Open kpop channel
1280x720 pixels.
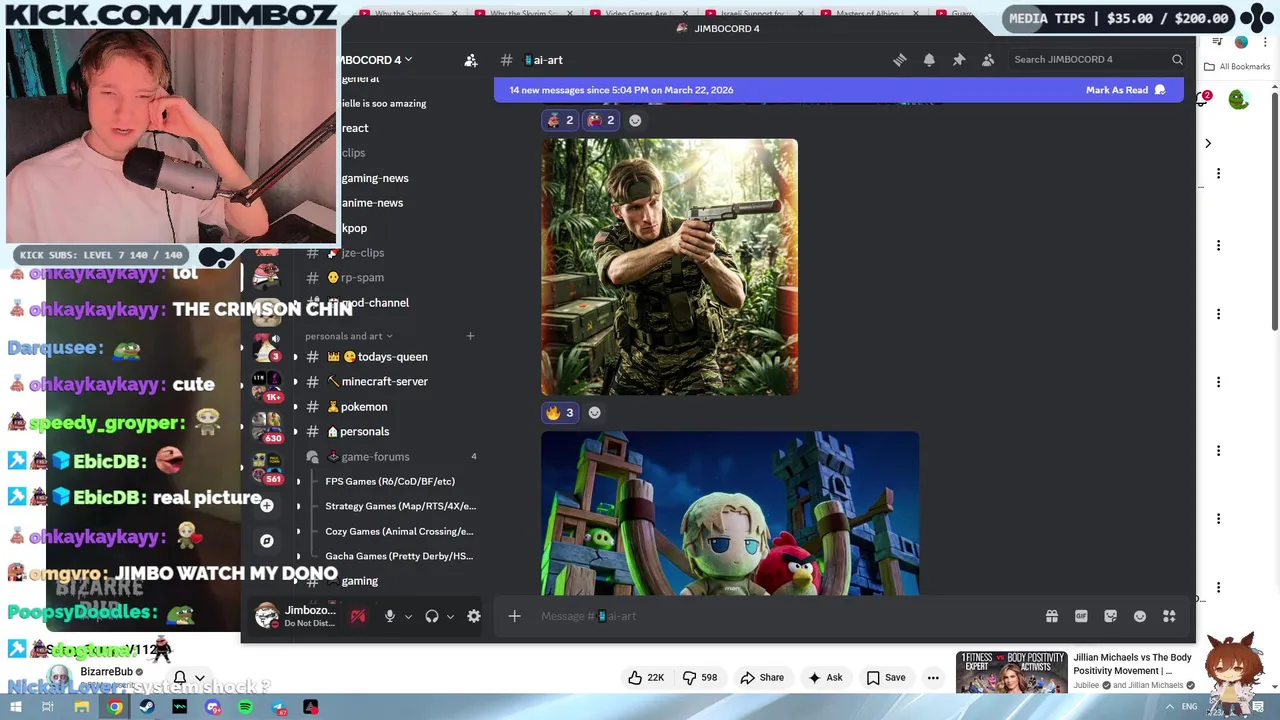coord(354,228)
